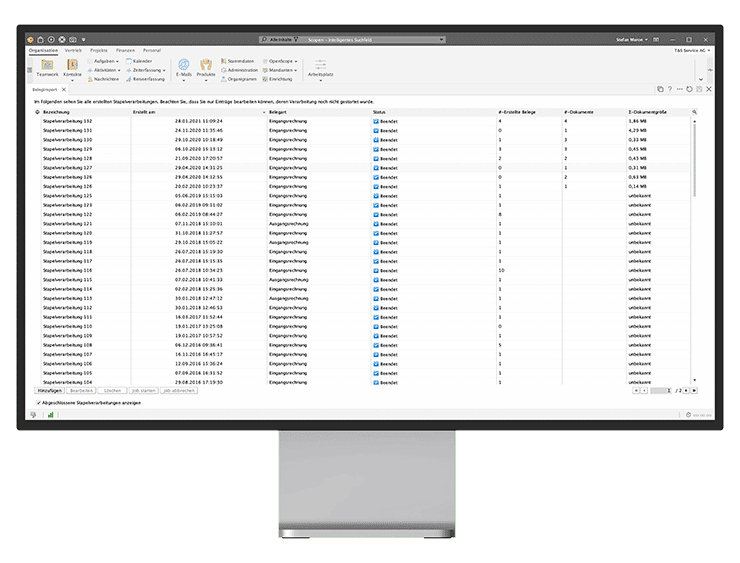Viewport: 740px width, 563px height.
Task: Click the Löschen button
Action: coord(112,391)
